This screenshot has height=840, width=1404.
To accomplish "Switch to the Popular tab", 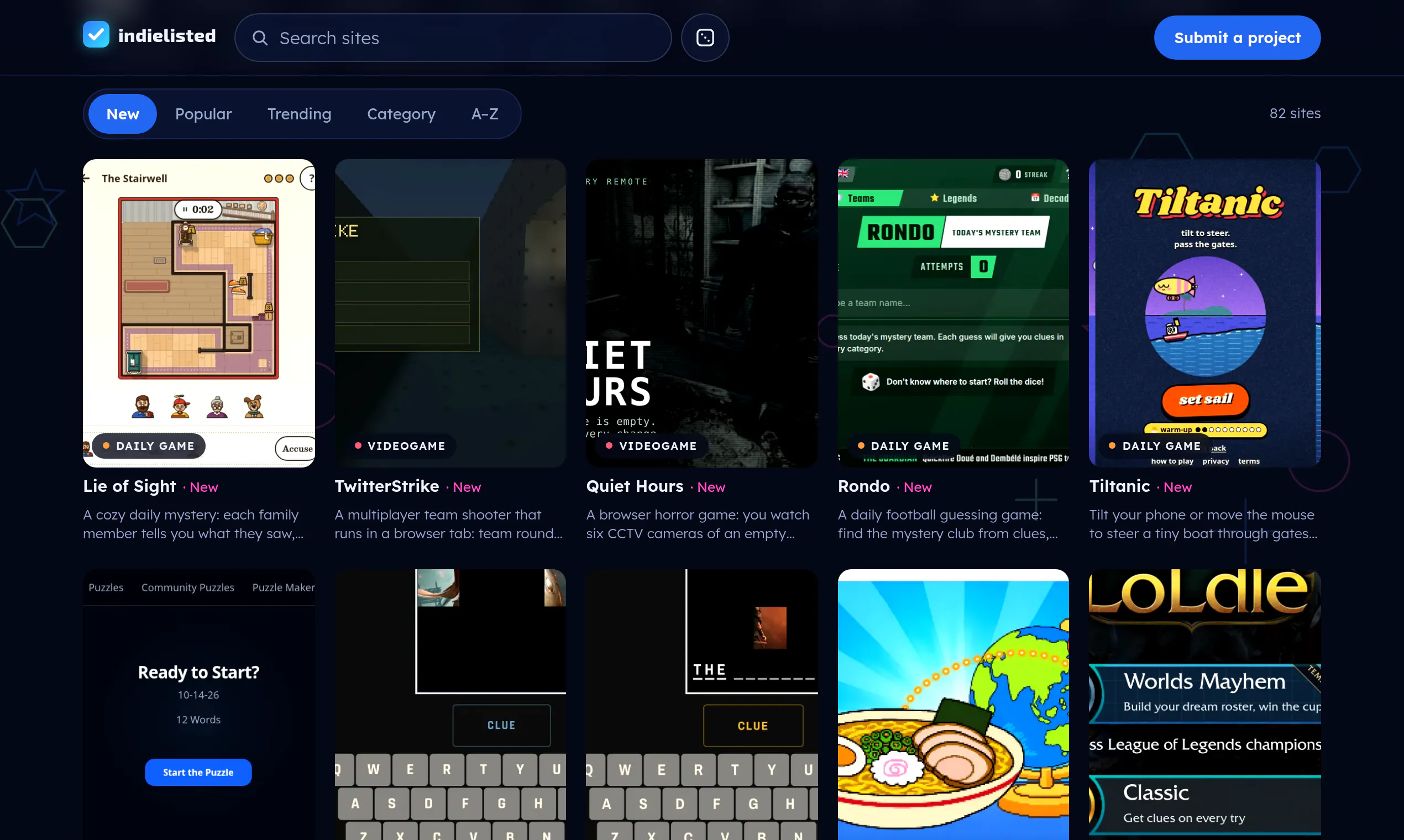I will tap(203, 114).
